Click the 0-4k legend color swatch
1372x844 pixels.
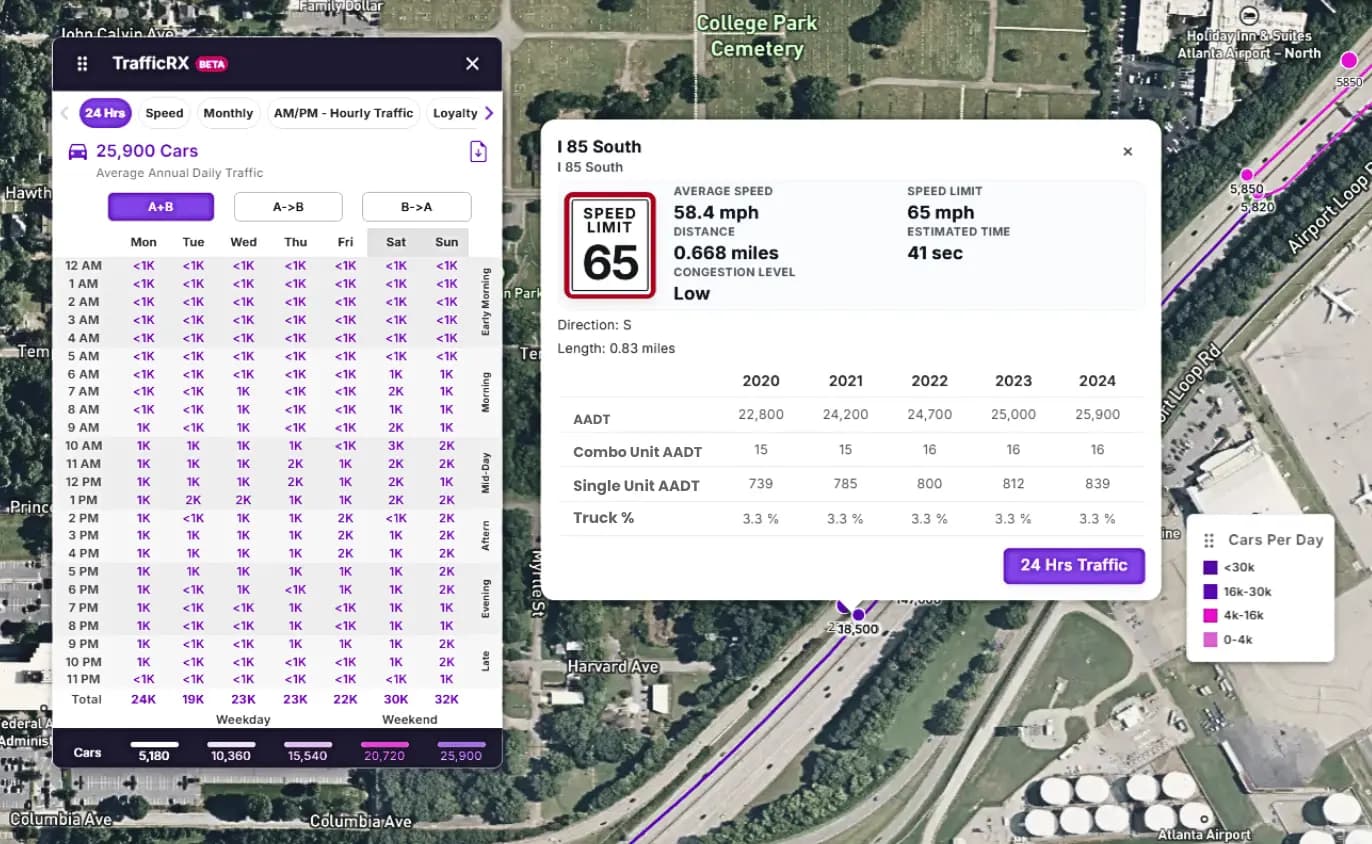pyautogui.click(x=1210, y=640)
